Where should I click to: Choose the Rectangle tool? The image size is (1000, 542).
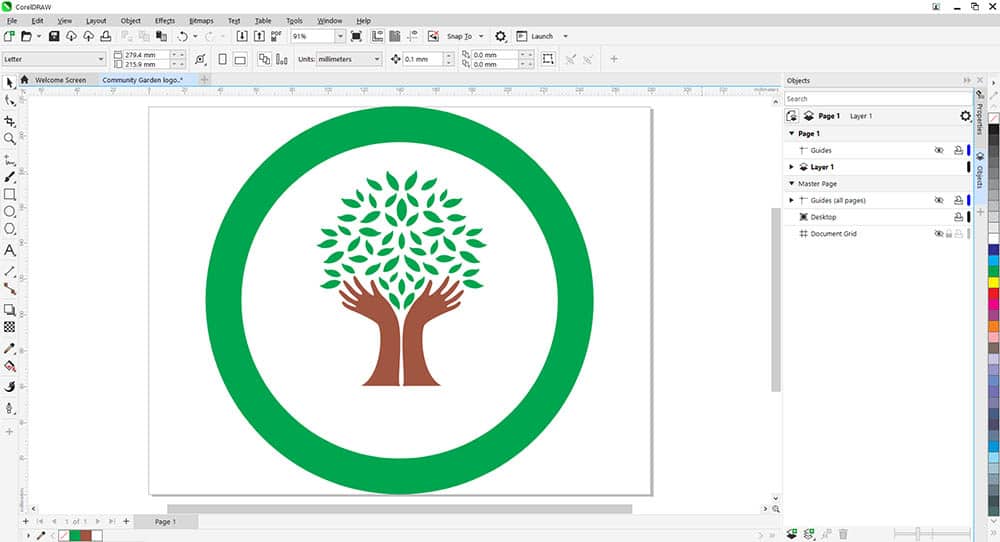pos(10,194)
